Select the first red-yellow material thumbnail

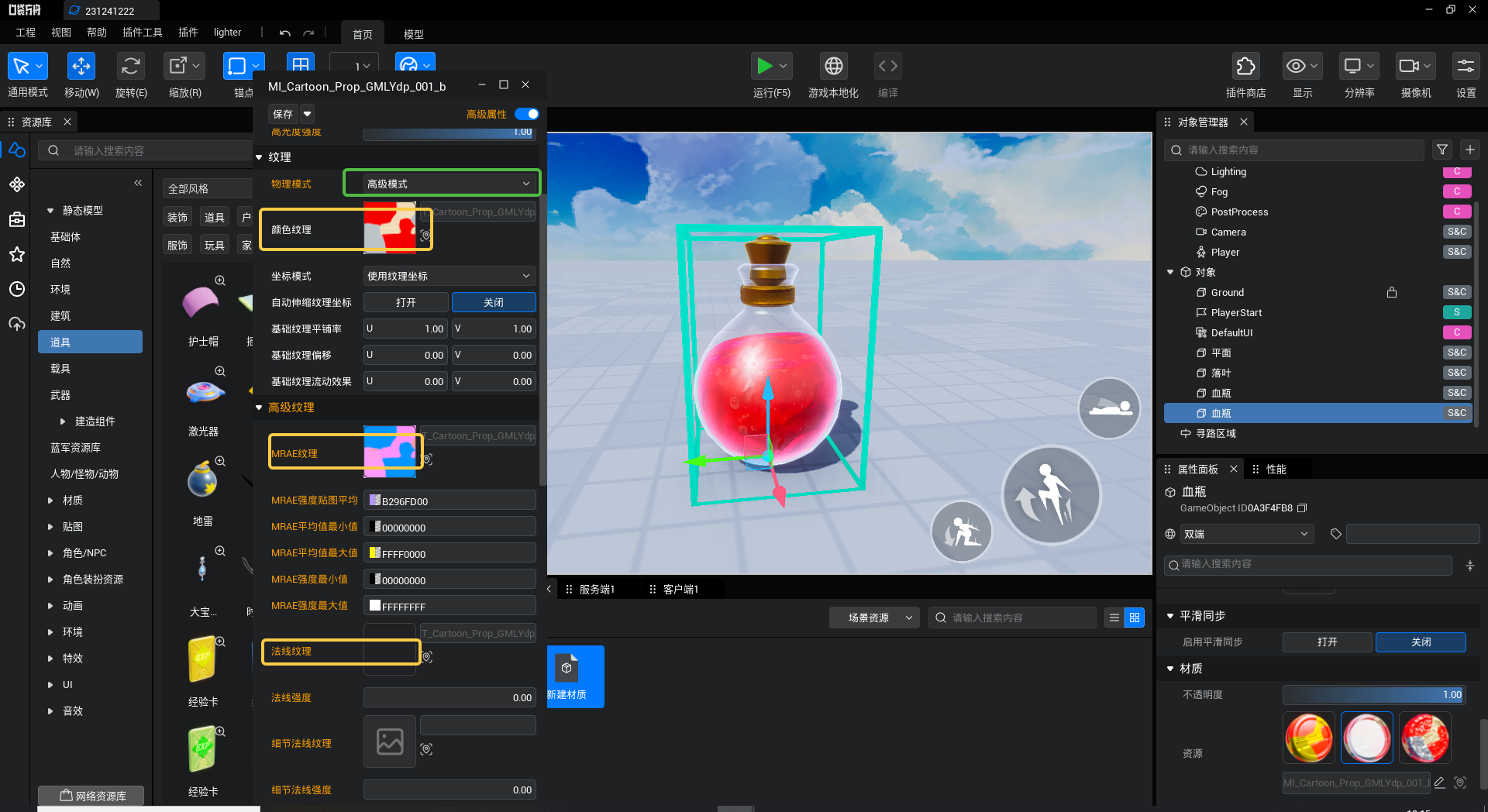tap(1309, 738)
